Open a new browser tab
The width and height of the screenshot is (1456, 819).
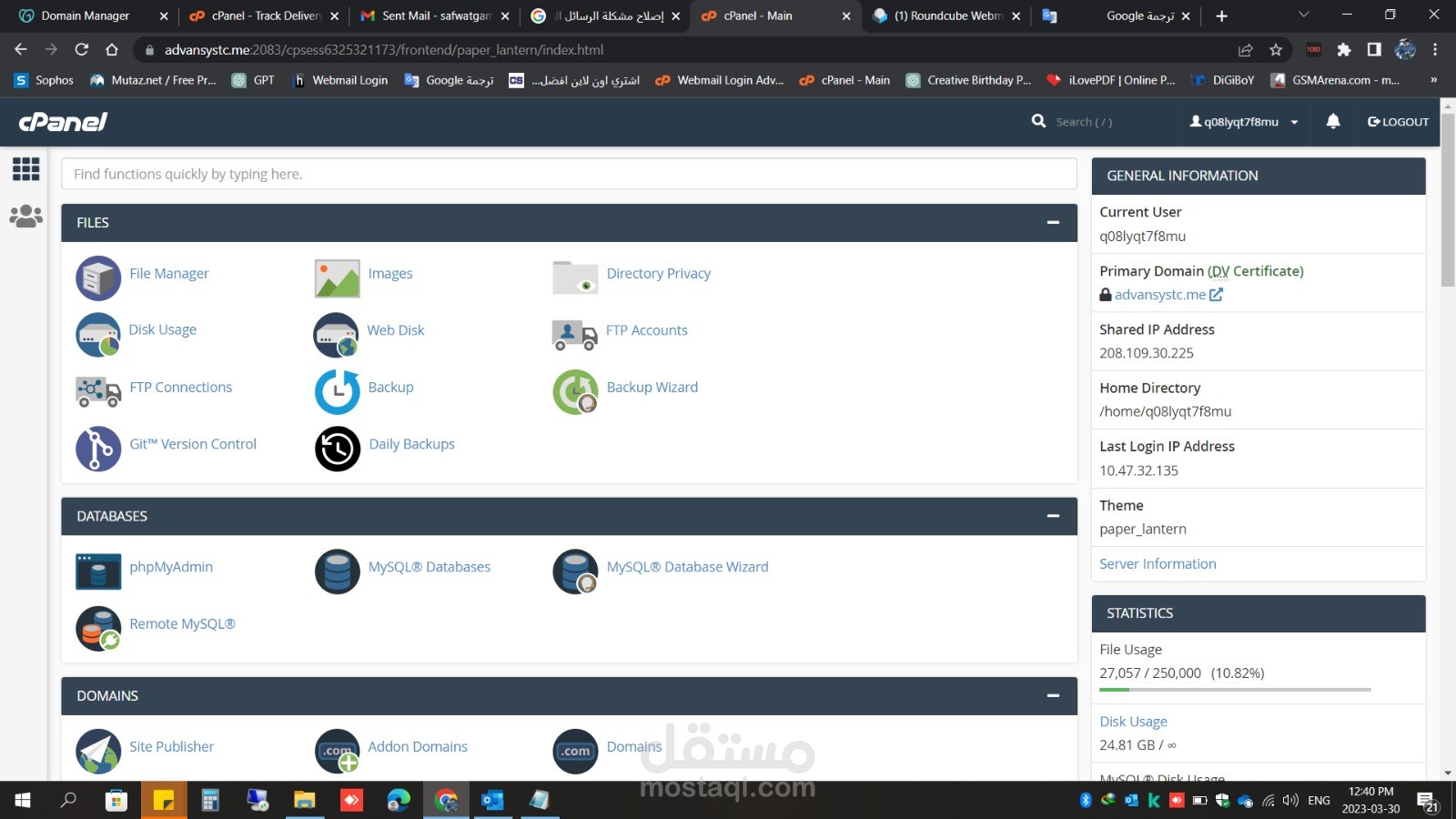tap(1221, 15)
